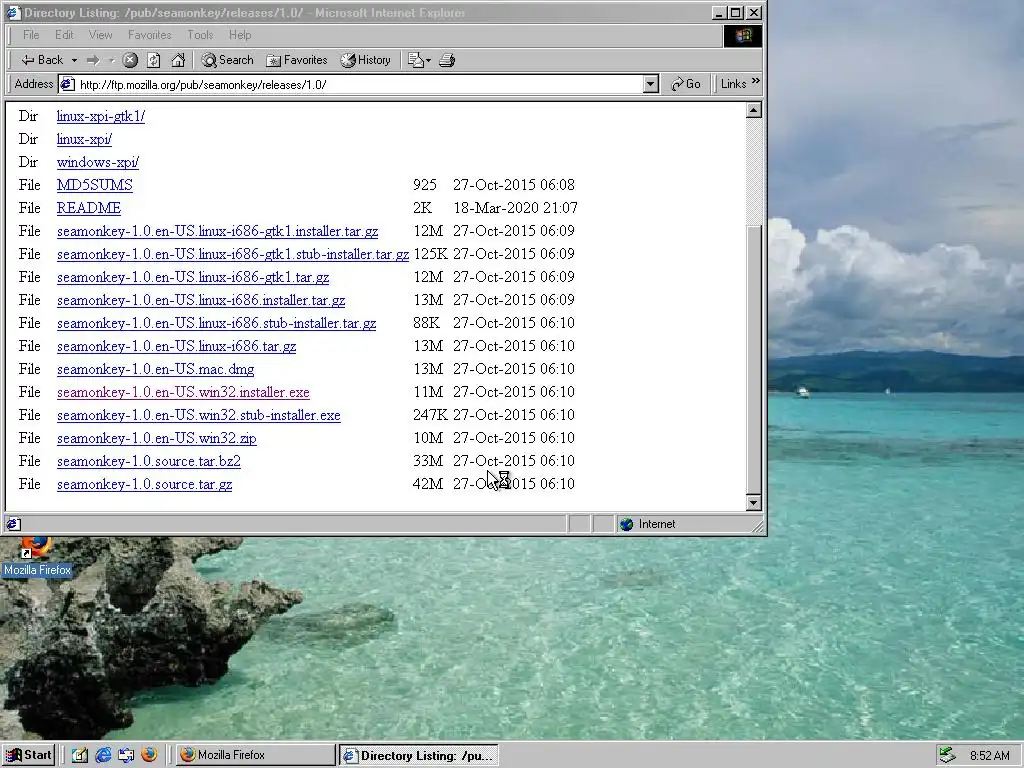Click the 18-Mar-2020 21:07 README date
Image resolution: width=1024 pixels, height=768 pixels.
pyautogui.click(x=515, y=208)
